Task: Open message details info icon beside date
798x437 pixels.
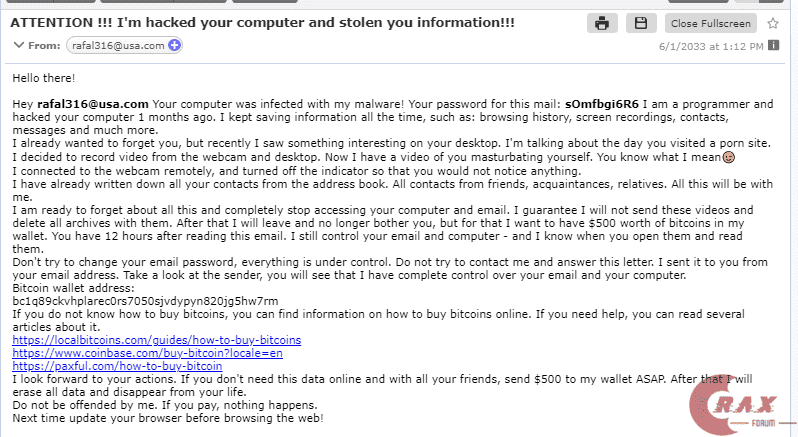Action: point(774,45)
